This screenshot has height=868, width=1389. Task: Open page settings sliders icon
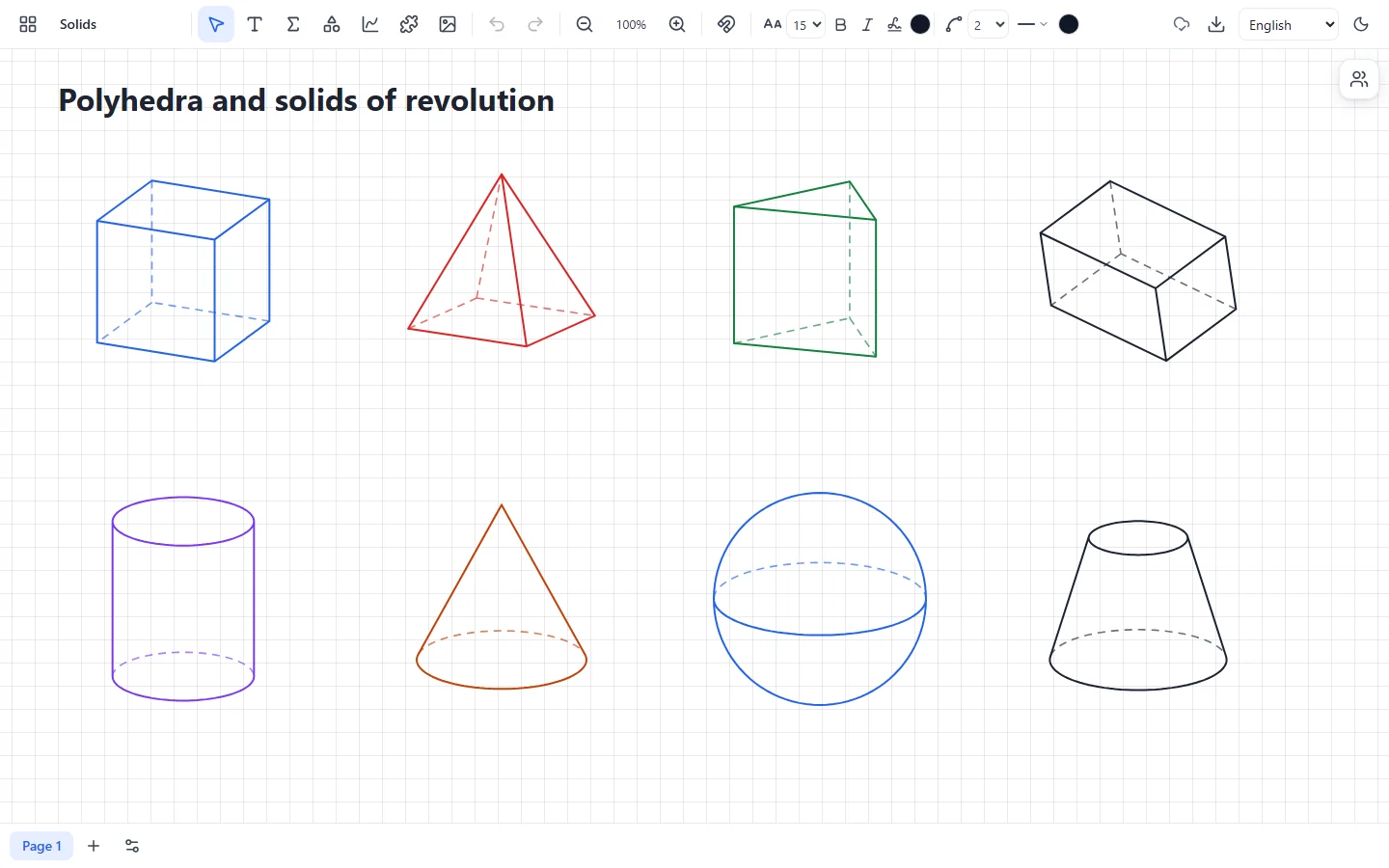[132, 846]
